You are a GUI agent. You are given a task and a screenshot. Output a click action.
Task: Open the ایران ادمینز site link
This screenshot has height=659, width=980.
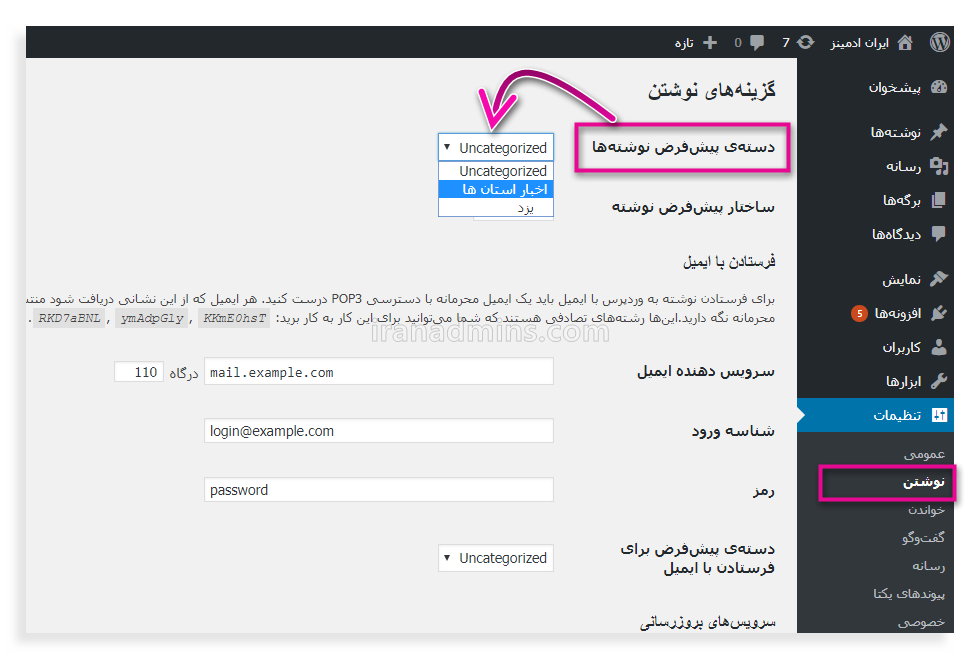coord(859,43)
